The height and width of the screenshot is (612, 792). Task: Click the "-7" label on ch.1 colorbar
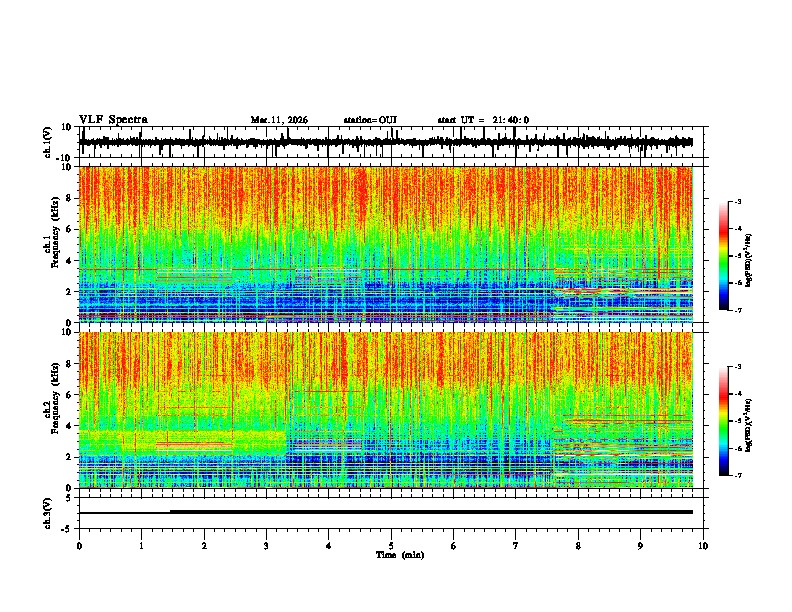click(x=738, y=310)
